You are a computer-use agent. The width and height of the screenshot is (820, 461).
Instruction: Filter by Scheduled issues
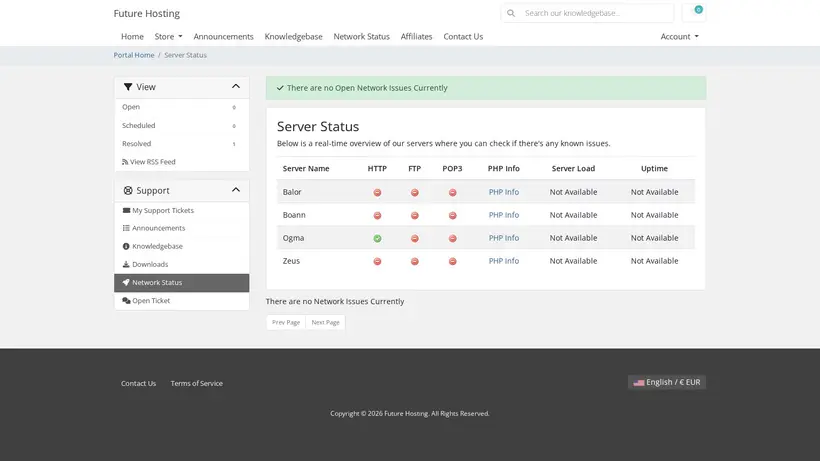[x=181, y=125]
